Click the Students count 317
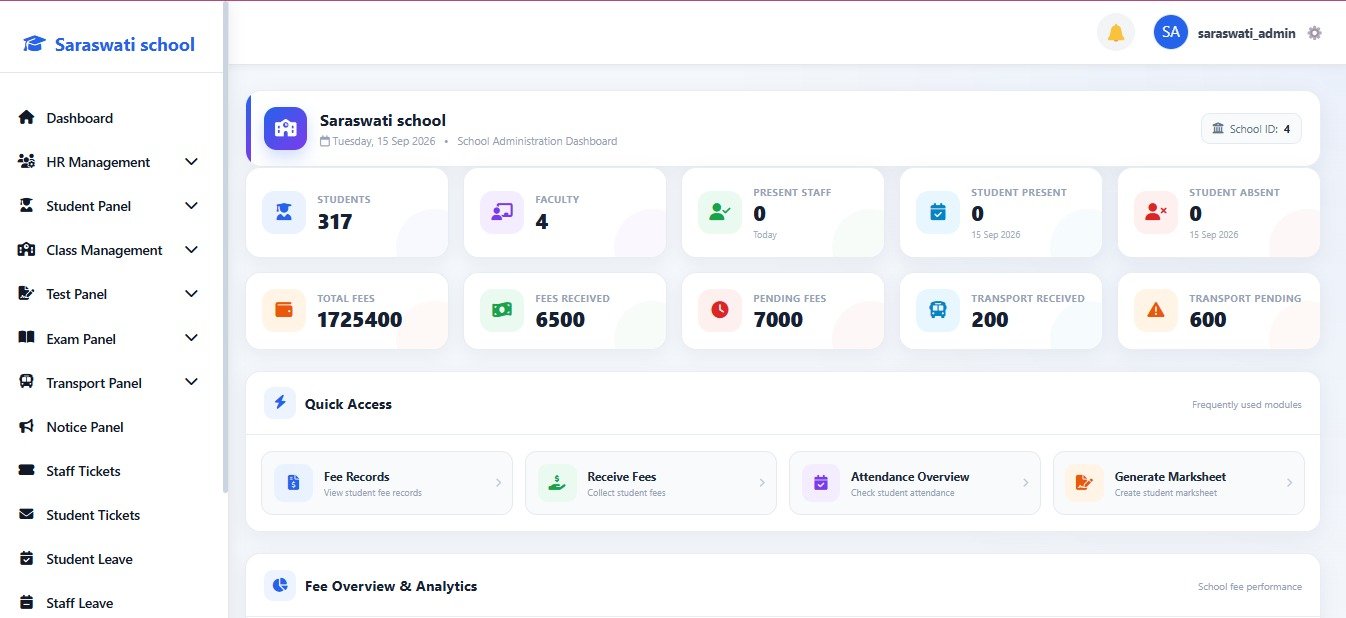This screenshot has width=1346, height=618. click(x=335, y=222)
